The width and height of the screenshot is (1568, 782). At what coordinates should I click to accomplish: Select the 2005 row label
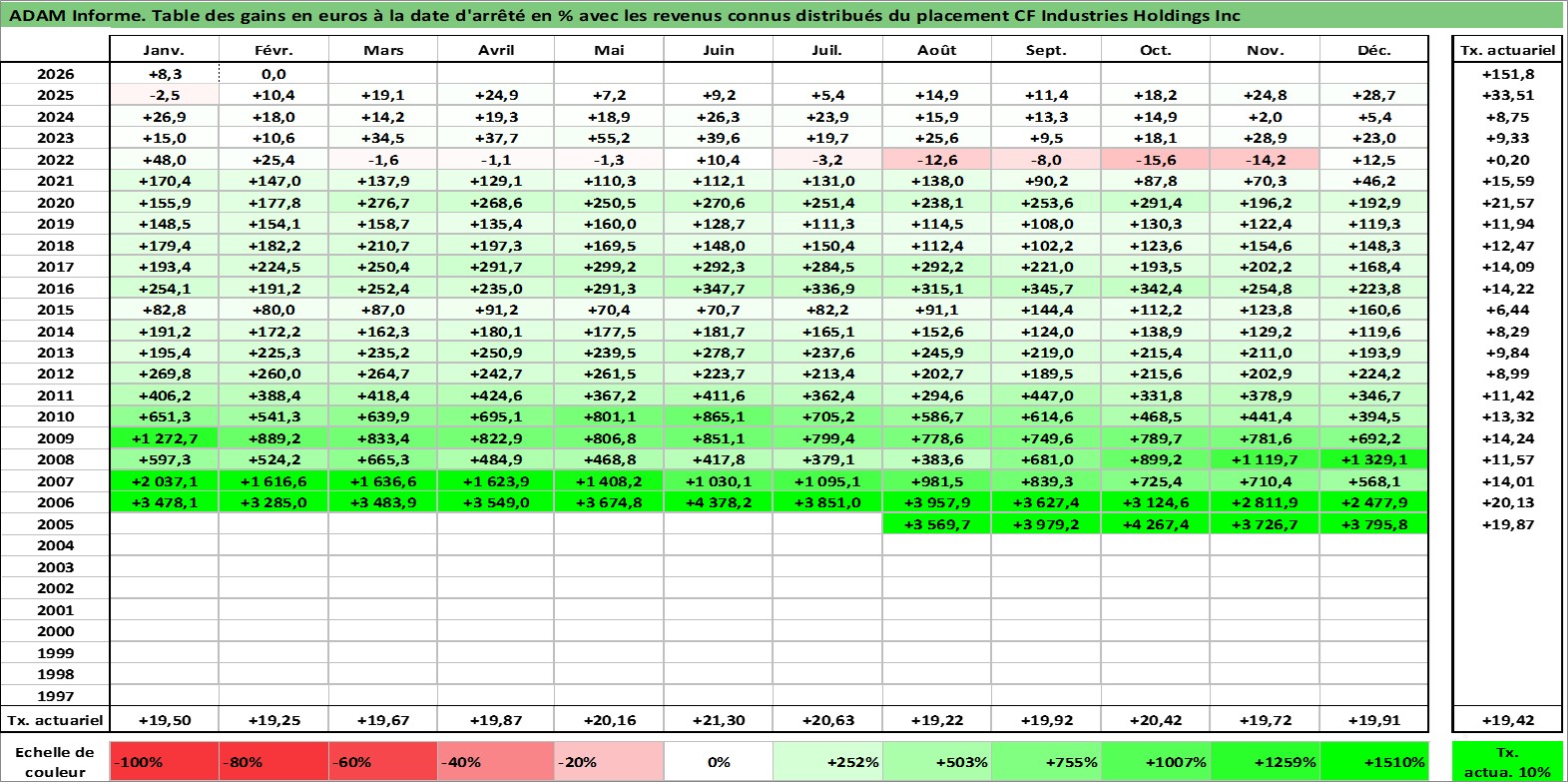tap(55, 524)
